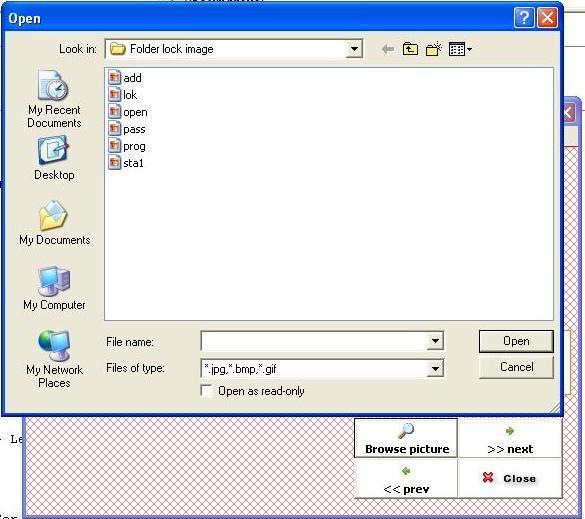This screenshot has width=585, height=519.
Task: Open My Recent Documents shortcut
Action: [54, 99]
